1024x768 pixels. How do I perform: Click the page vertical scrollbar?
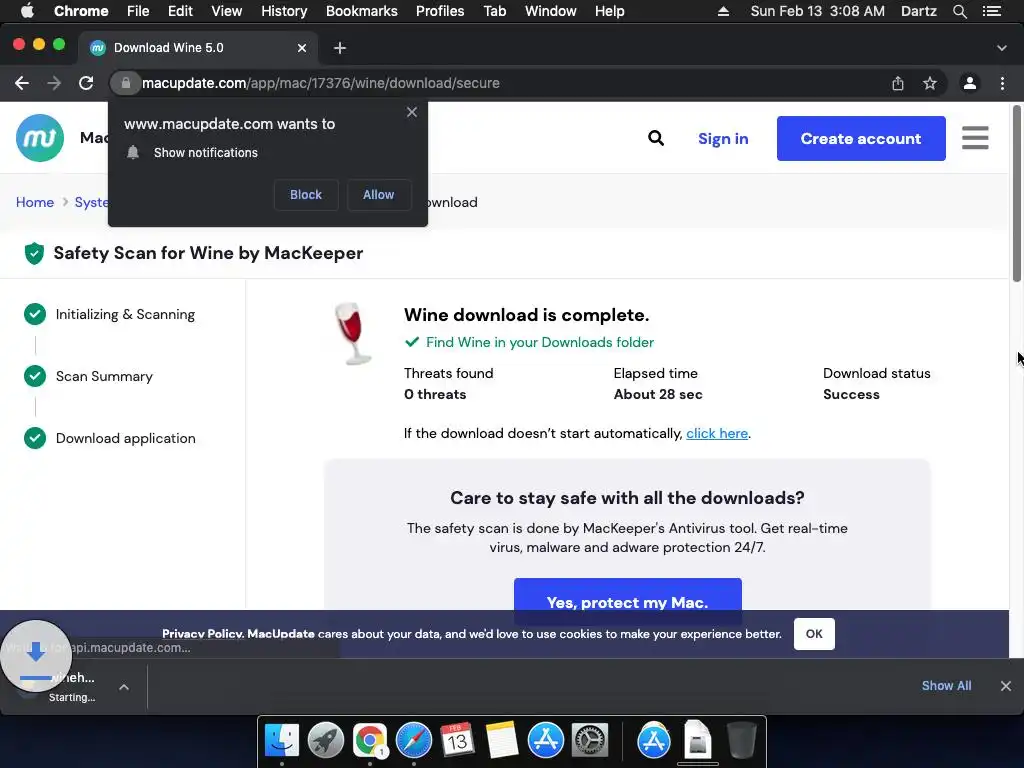click(1016, 194)
